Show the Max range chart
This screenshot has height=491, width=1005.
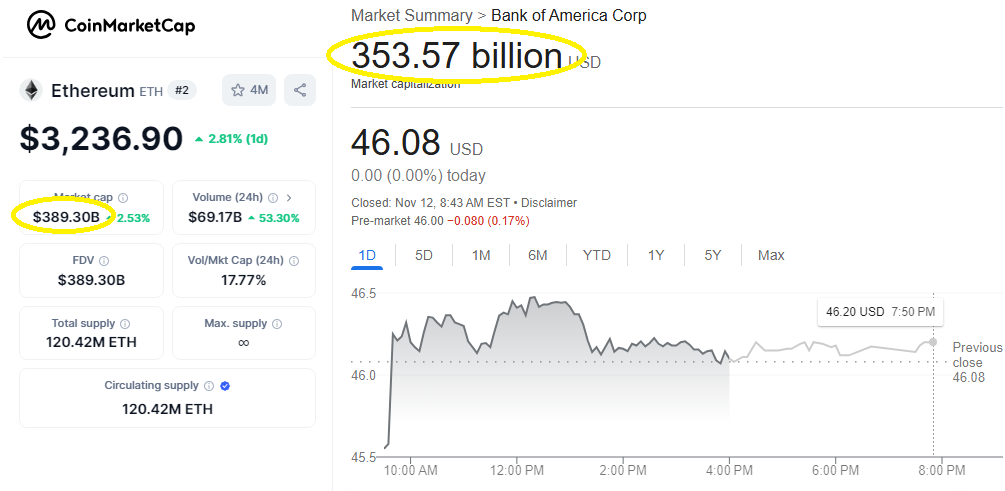771,256
